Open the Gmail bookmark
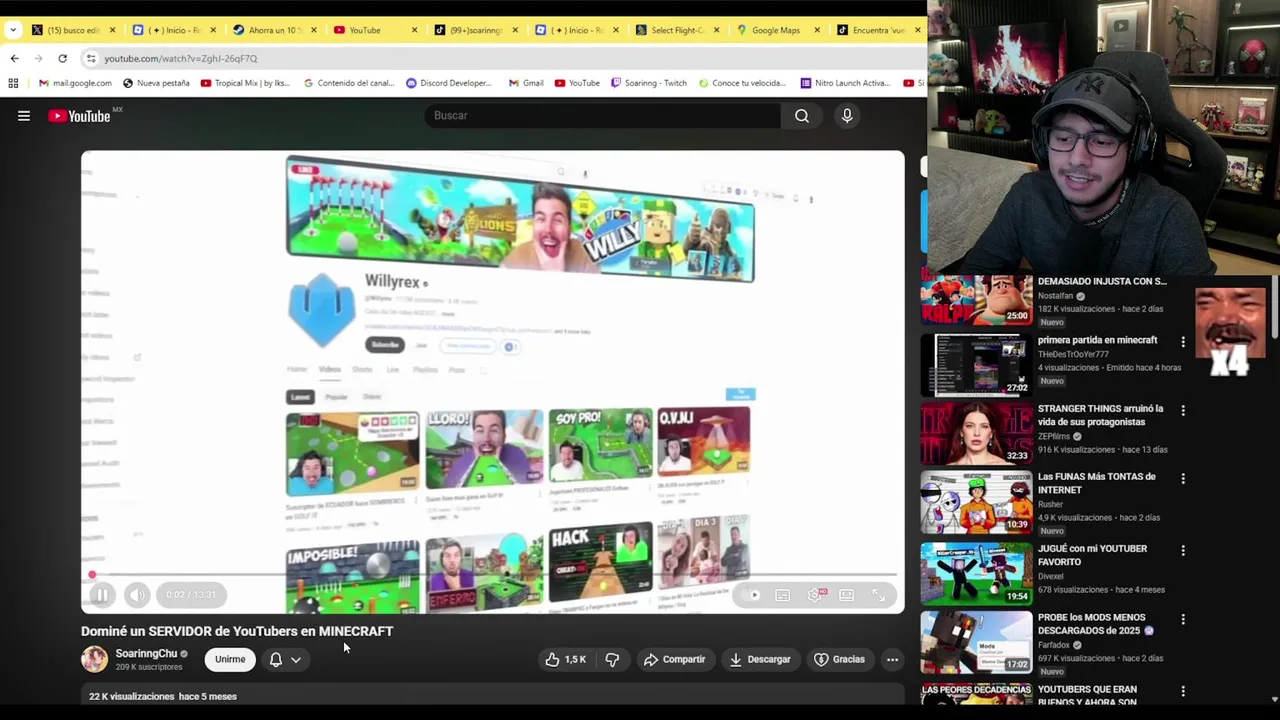Viewport: 1280px width, 720px height. coord(526,83)
